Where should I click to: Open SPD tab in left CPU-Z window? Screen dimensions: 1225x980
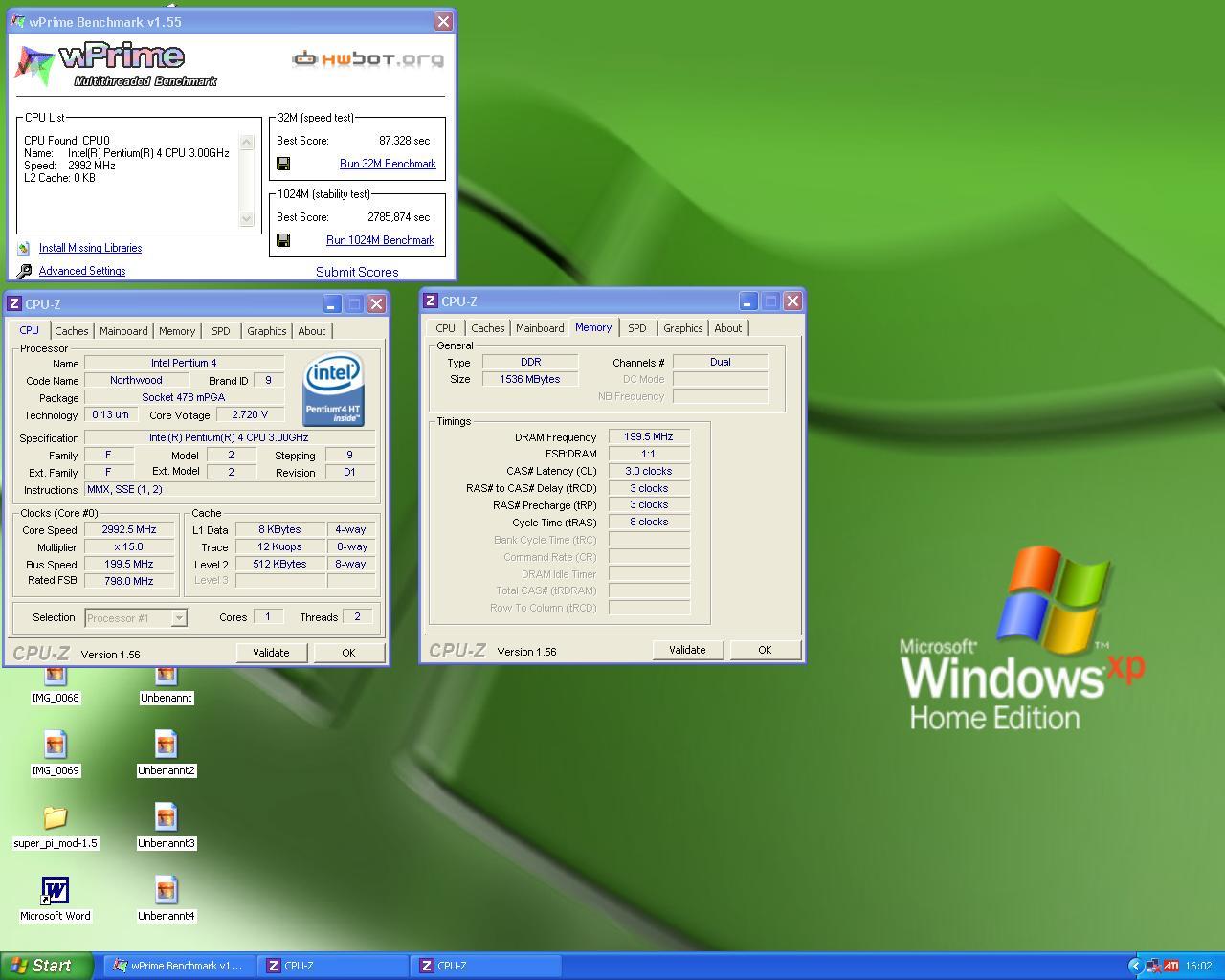221,331
